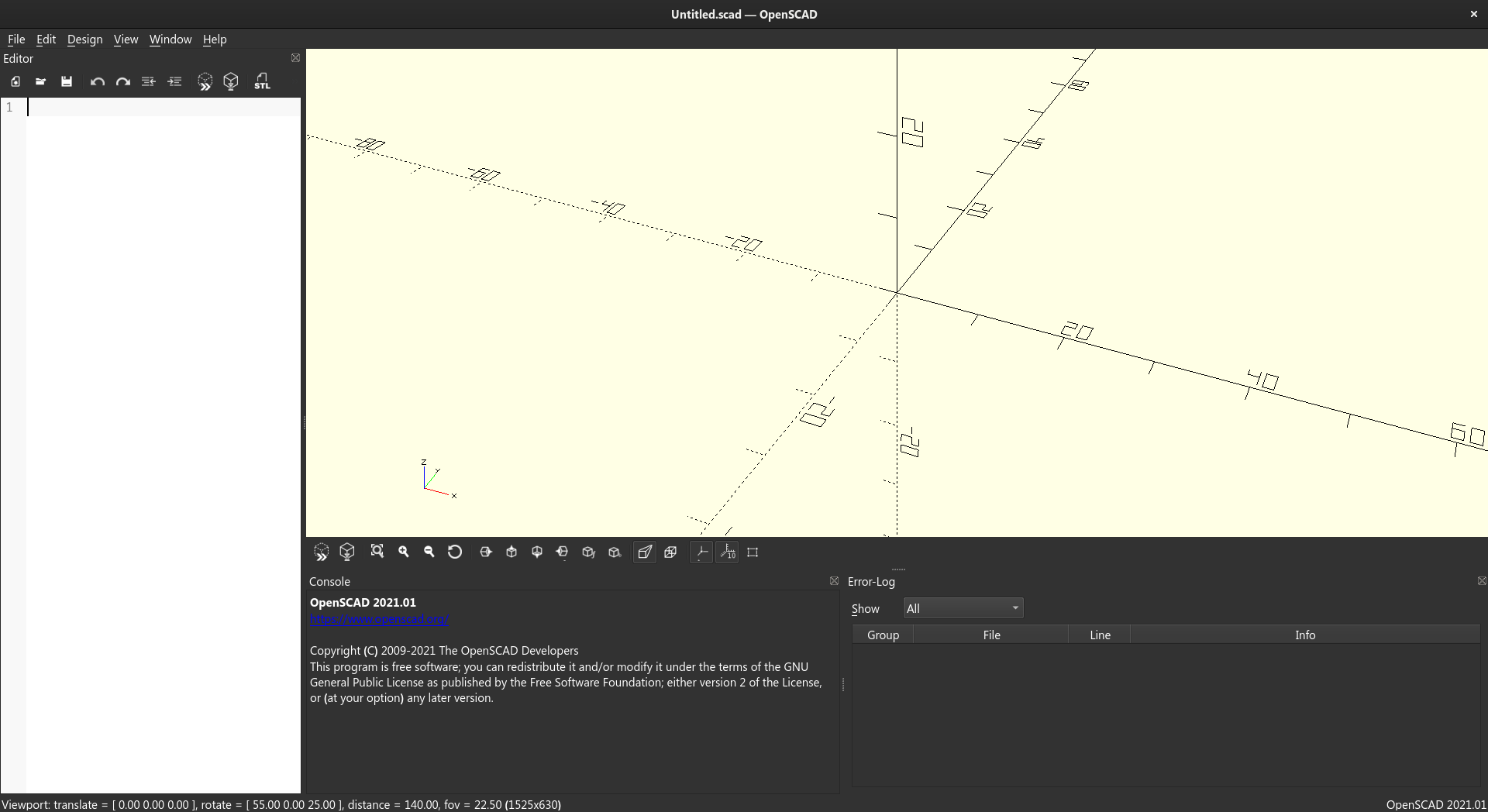Toggle perspective projection mode

[645, 552]
